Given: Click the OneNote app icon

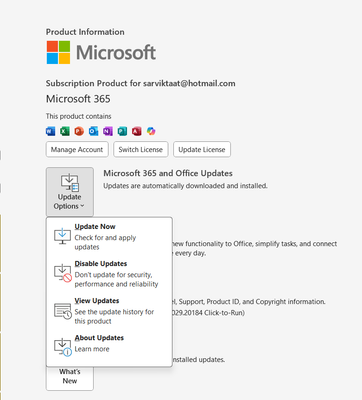Looking at the screenshot, I should coord(108,131).
